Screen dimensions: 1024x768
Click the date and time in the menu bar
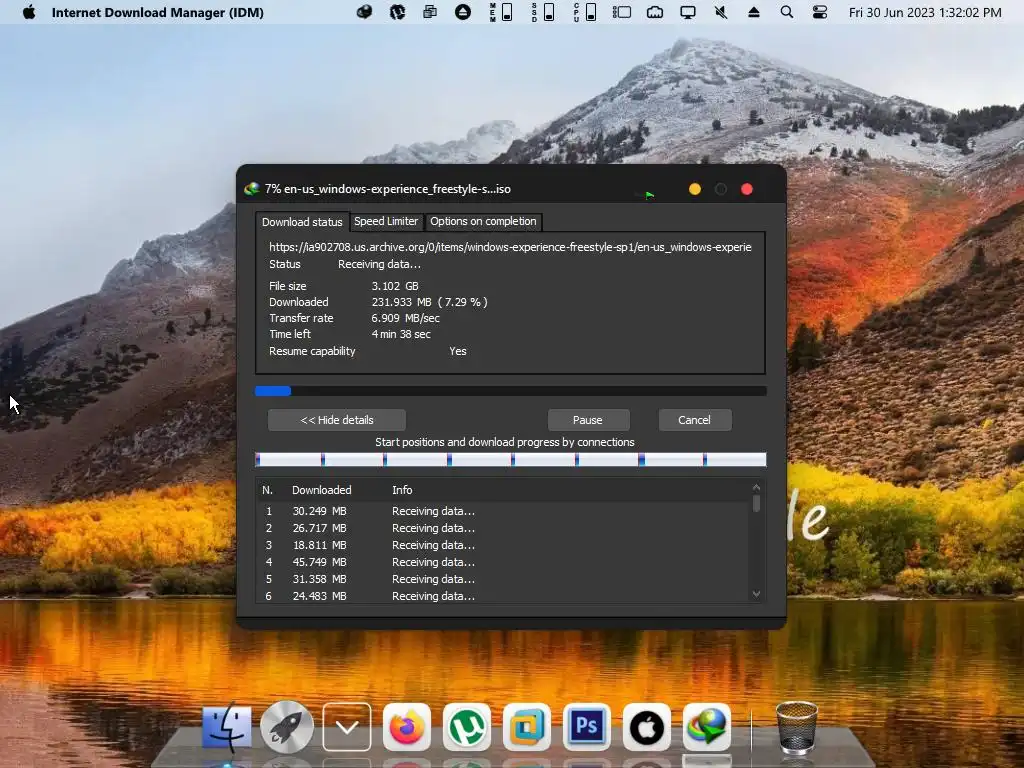pyautogui.click(x=925, y=12)
